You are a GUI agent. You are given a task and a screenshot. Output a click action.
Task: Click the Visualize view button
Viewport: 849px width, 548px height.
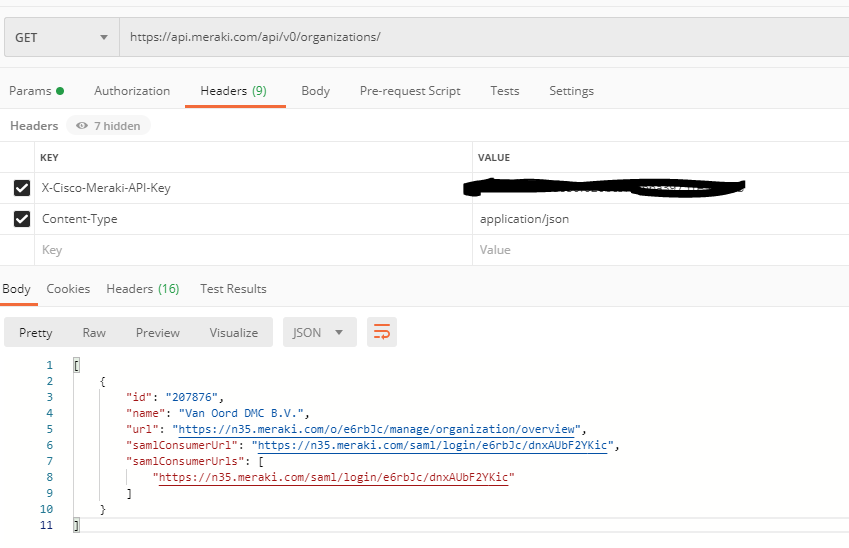coord(233,333)
